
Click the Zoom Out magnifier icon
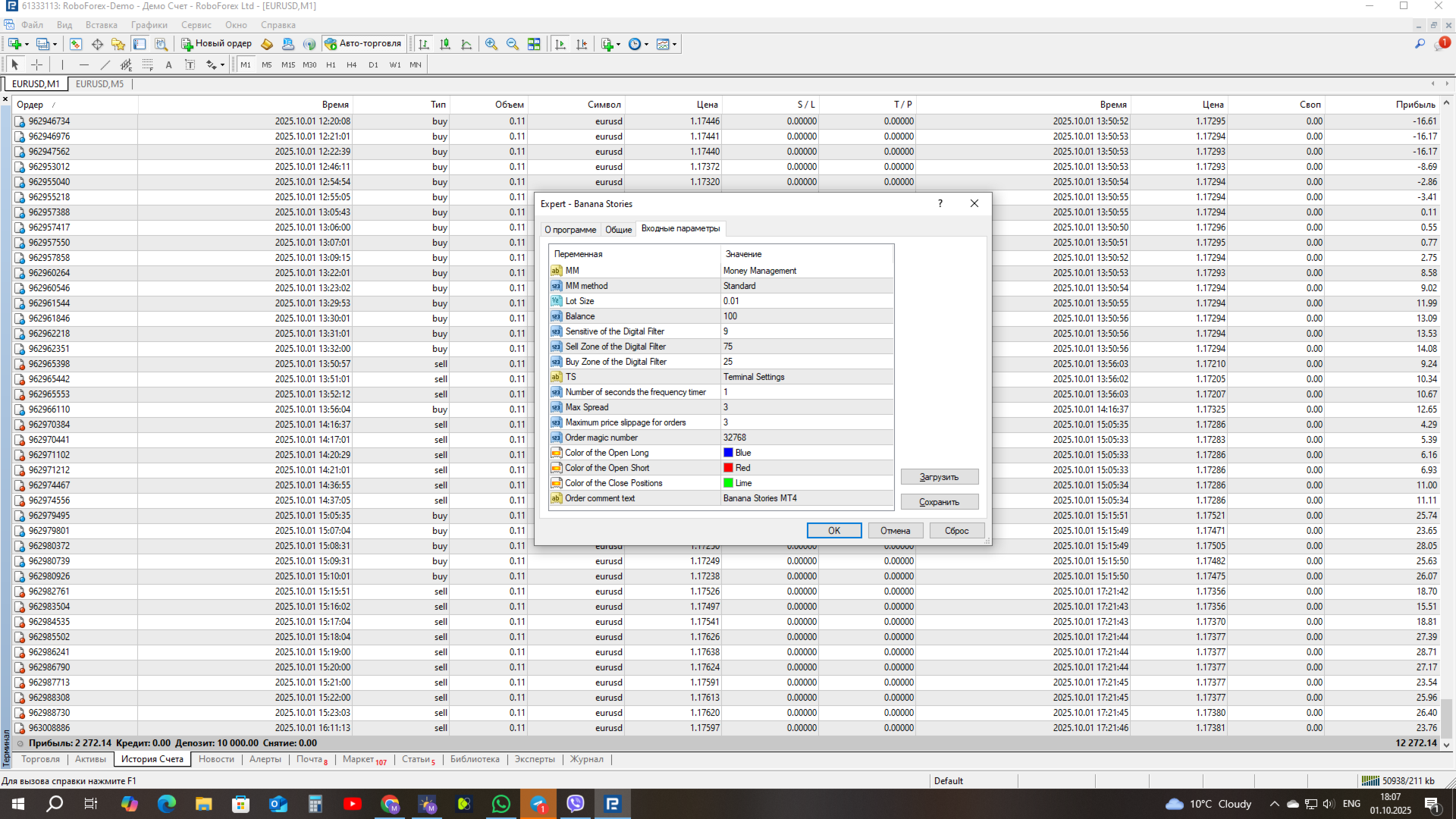[513, 44]
